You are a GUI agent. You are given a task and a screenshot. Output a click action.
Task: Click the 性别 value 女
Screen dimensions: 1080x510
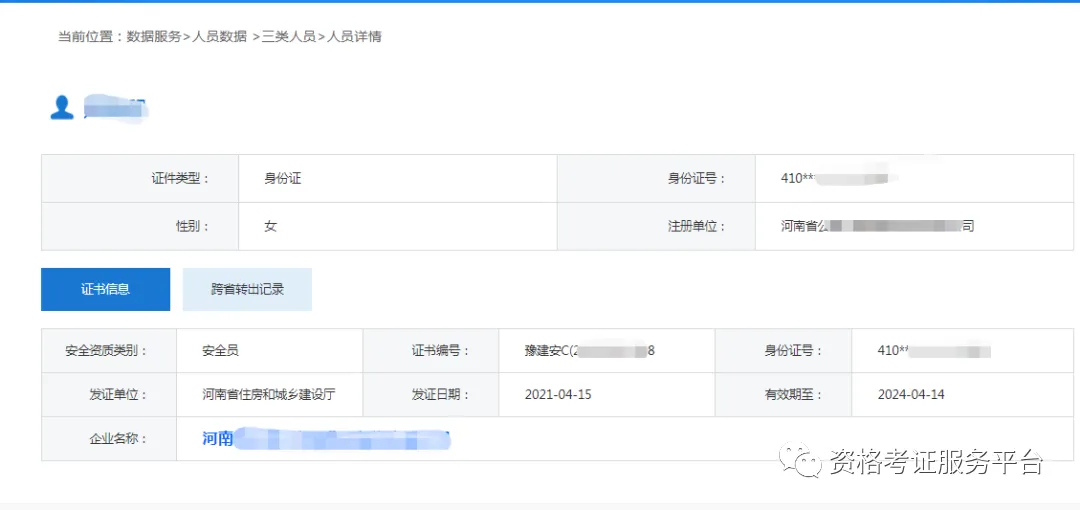pos(270,226)
